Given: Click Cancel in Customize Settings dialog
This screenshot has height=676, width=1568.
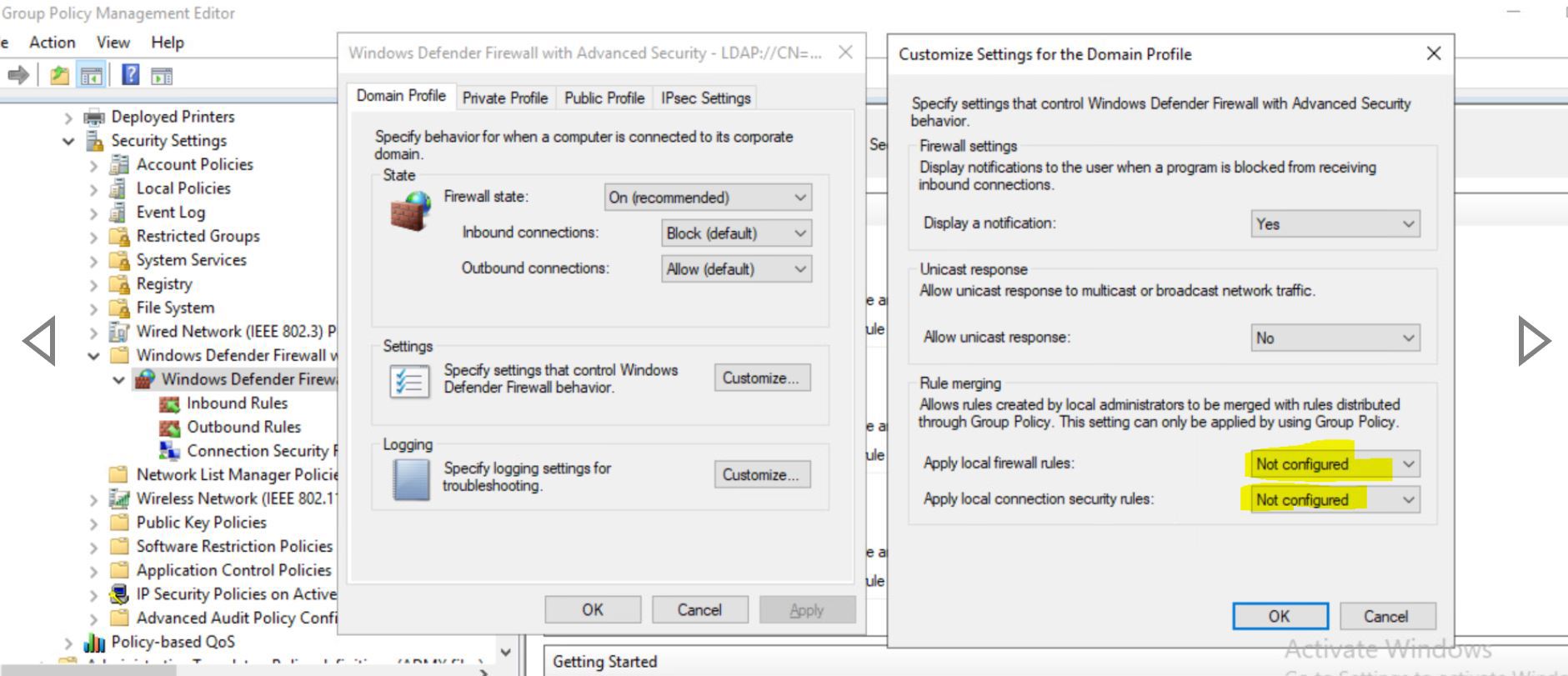Looking at the screenshot, I should [x=1386, y=616].
